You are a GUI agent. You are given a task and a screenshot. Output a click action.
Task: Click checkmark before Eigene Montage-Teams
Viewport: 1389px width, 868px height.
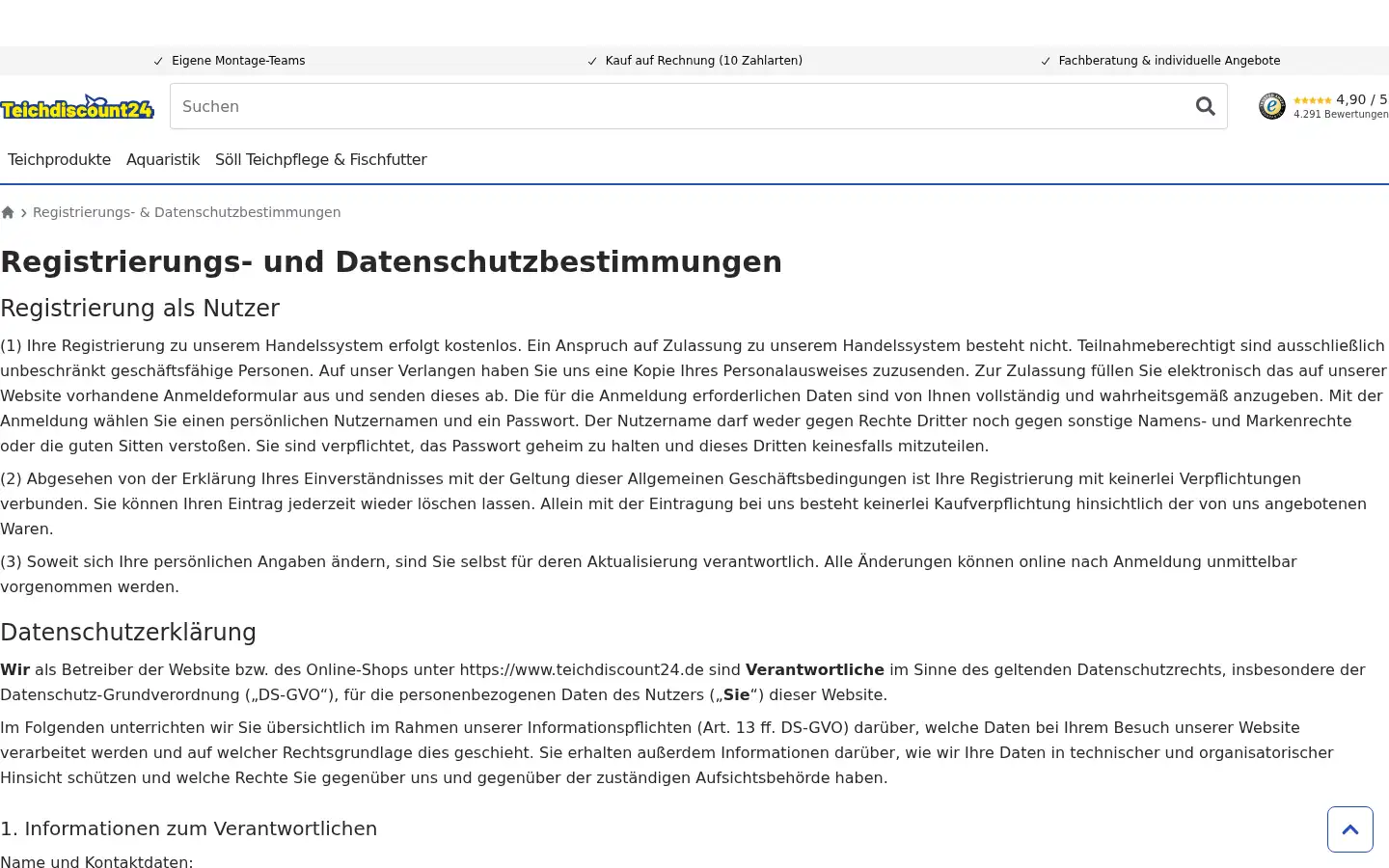click(158, 61)
